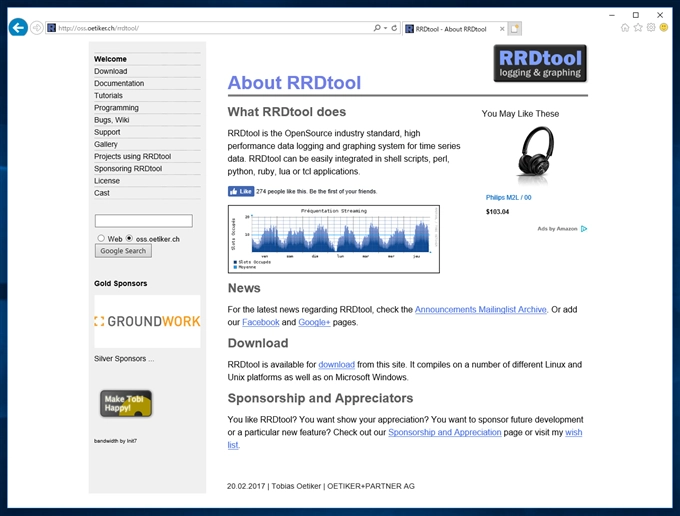The width and height of the screenshot is (680, 516).
Task: Click the forward navigation arrow
Action: click(x=37, y=28)
